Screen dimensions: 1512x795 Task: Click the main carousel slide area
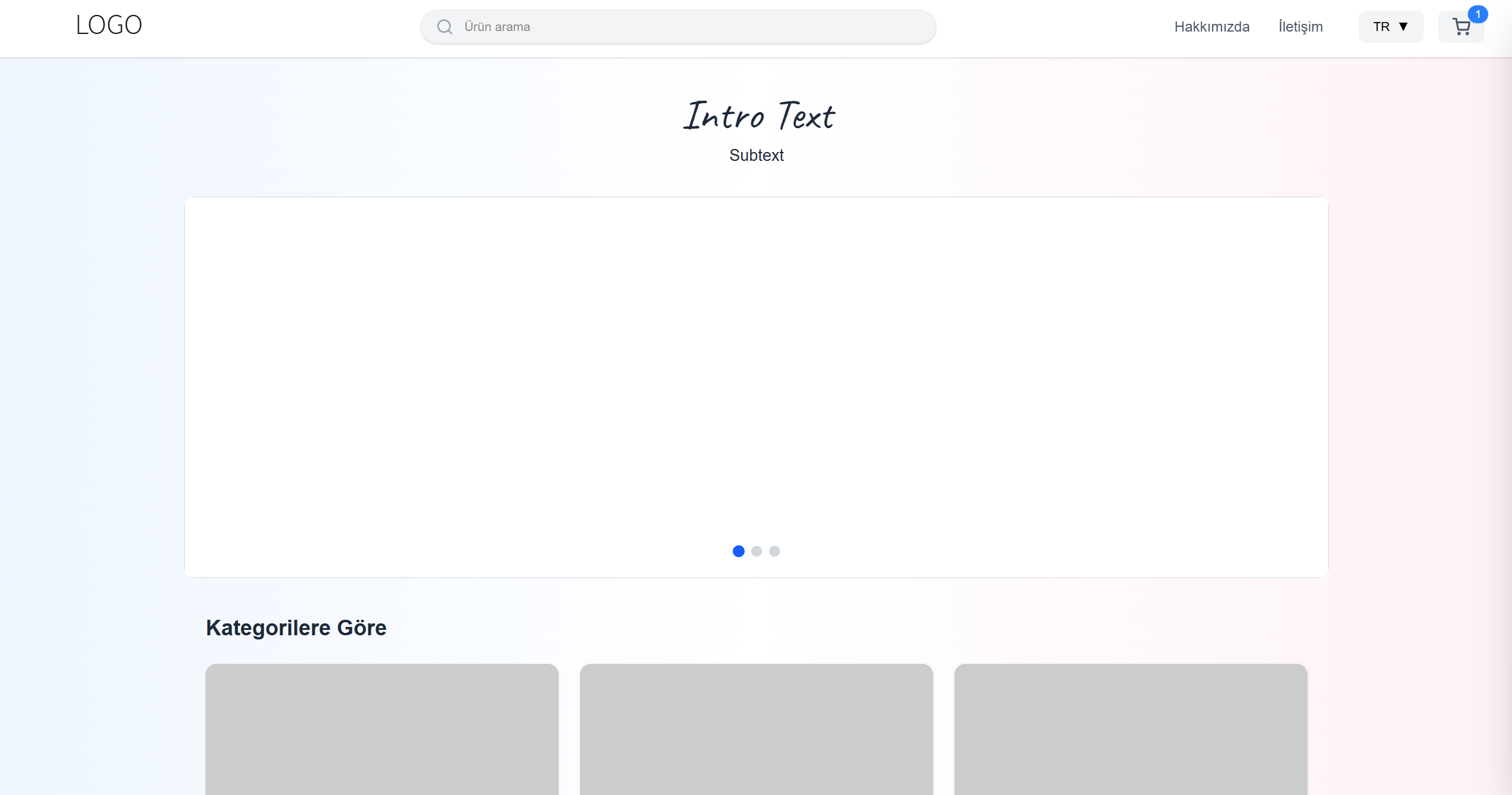tap(756, 369)
